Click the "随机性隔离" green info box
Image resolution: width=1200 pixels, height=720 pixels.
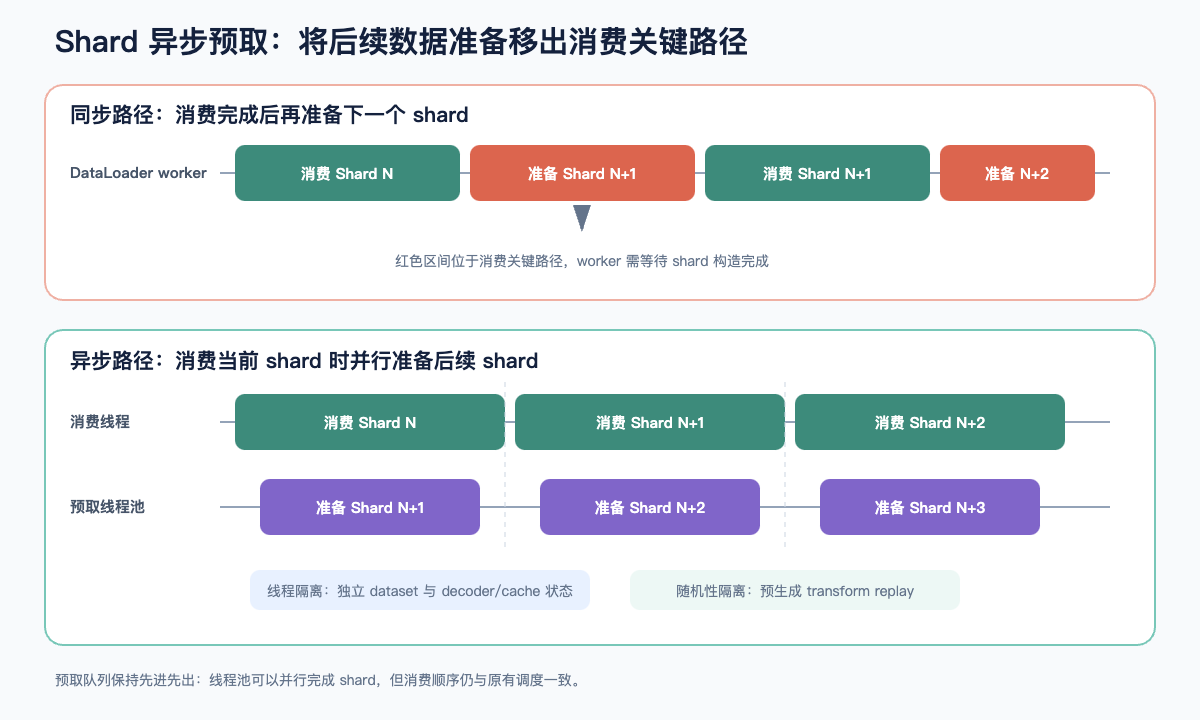[795, 590]
